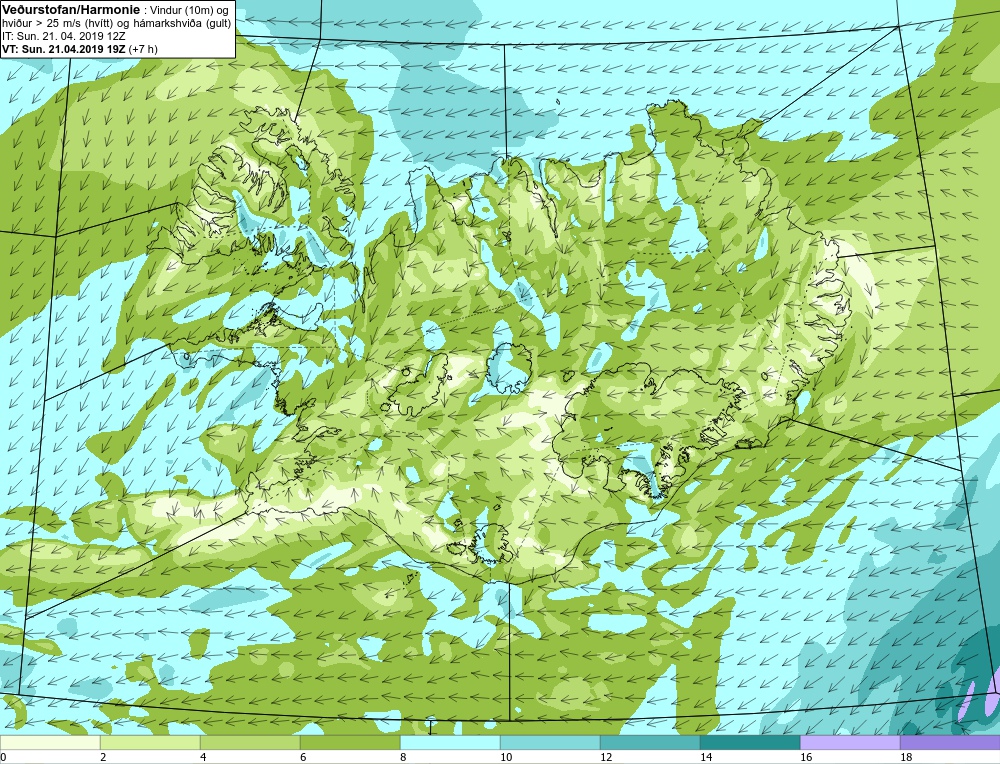Click the 2–4 m/s light green legend swatch
This screenshot has height=764, width=1000.
coord(151,743)
